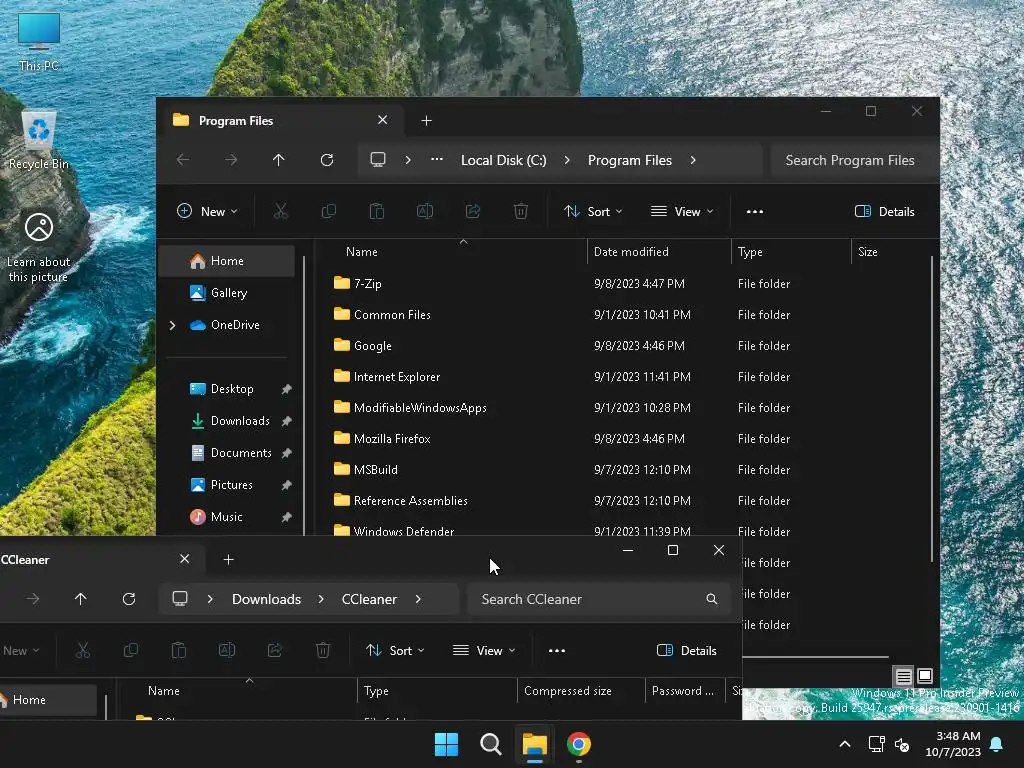Click Paste icon in Program Files toolbar
Screen dimensions: 1024x768
click(x=377, y=211)
